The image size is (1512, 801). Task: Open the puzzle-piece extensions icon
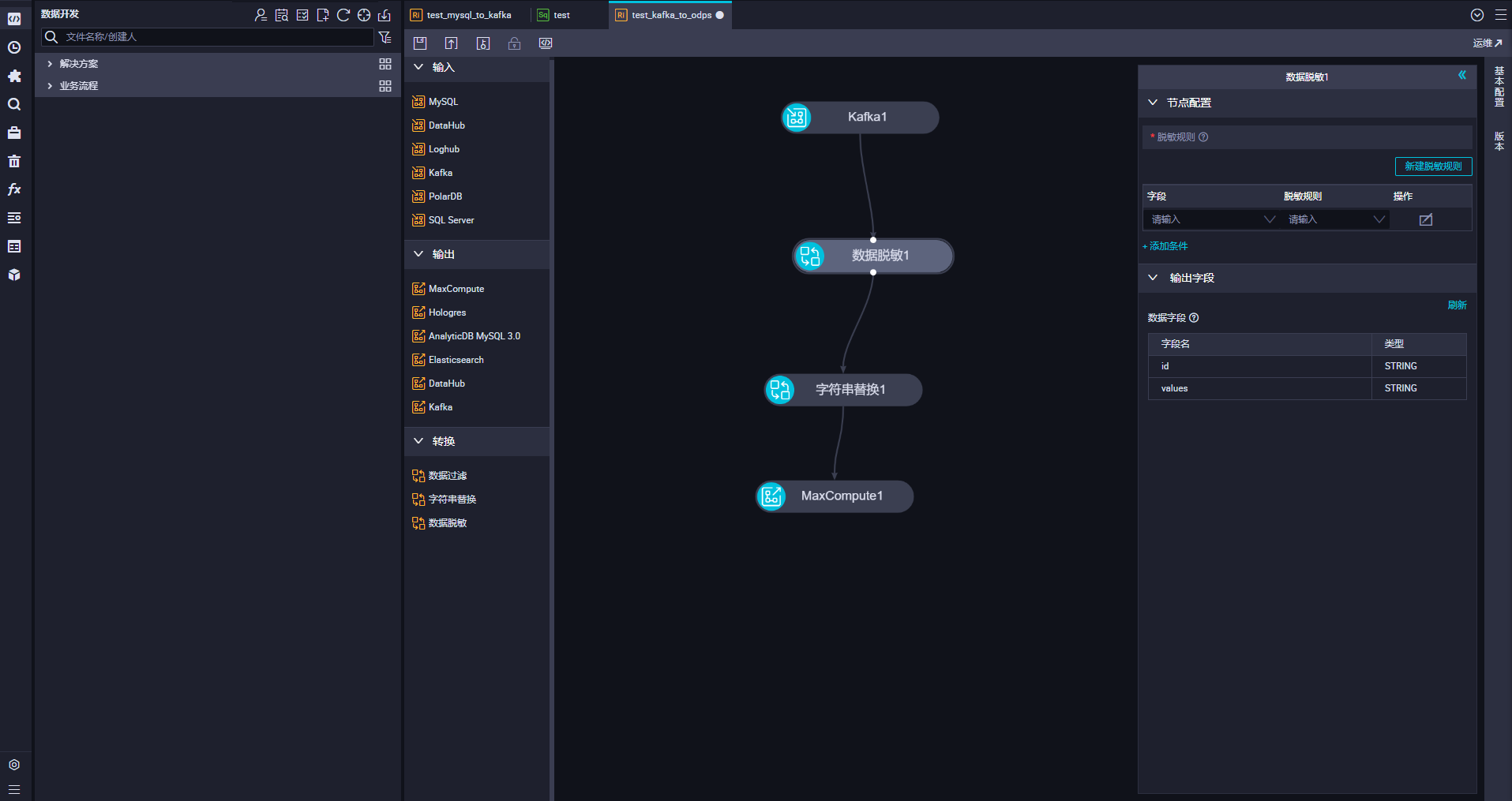(14, 76)
